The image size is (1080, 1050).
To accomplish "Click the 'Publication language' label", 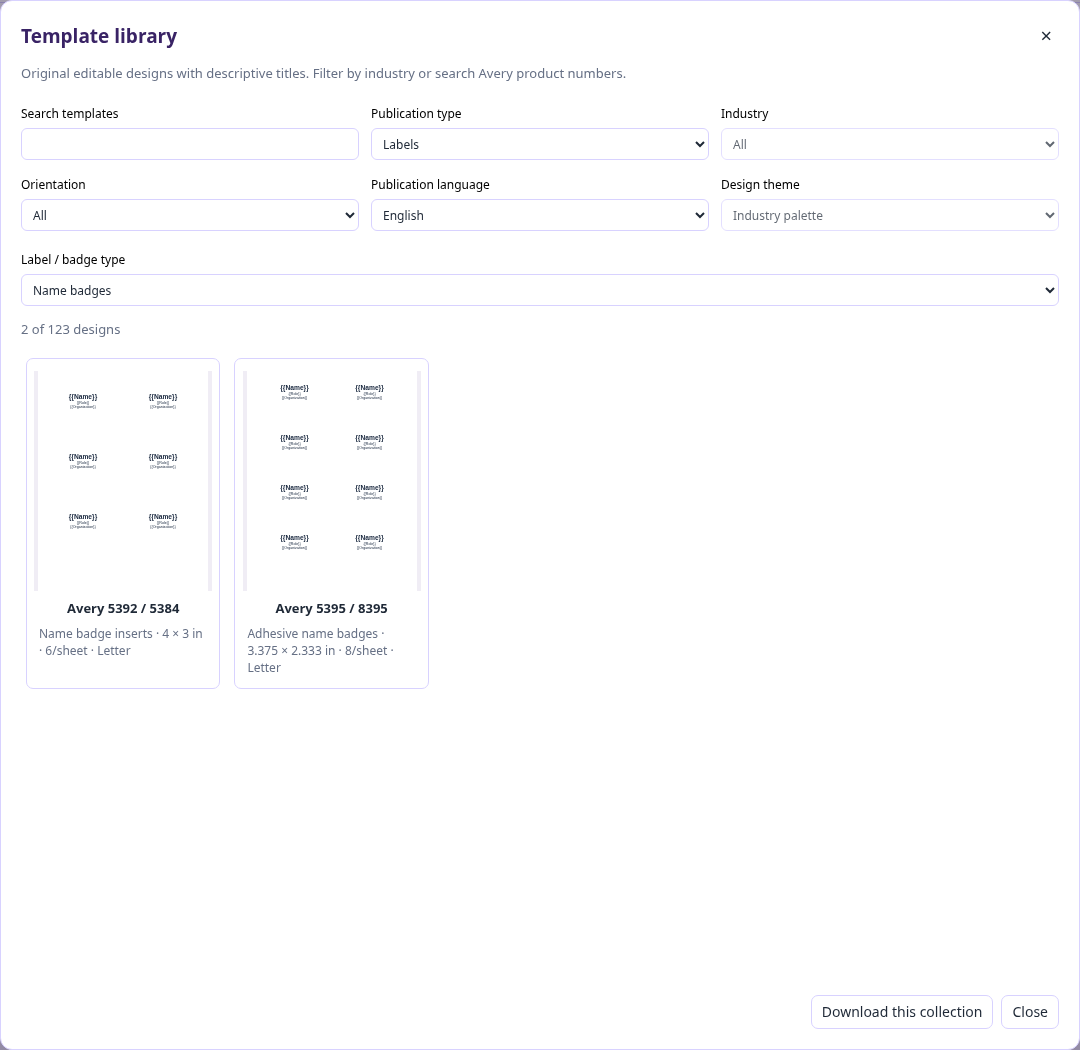I will coord(430,185).
